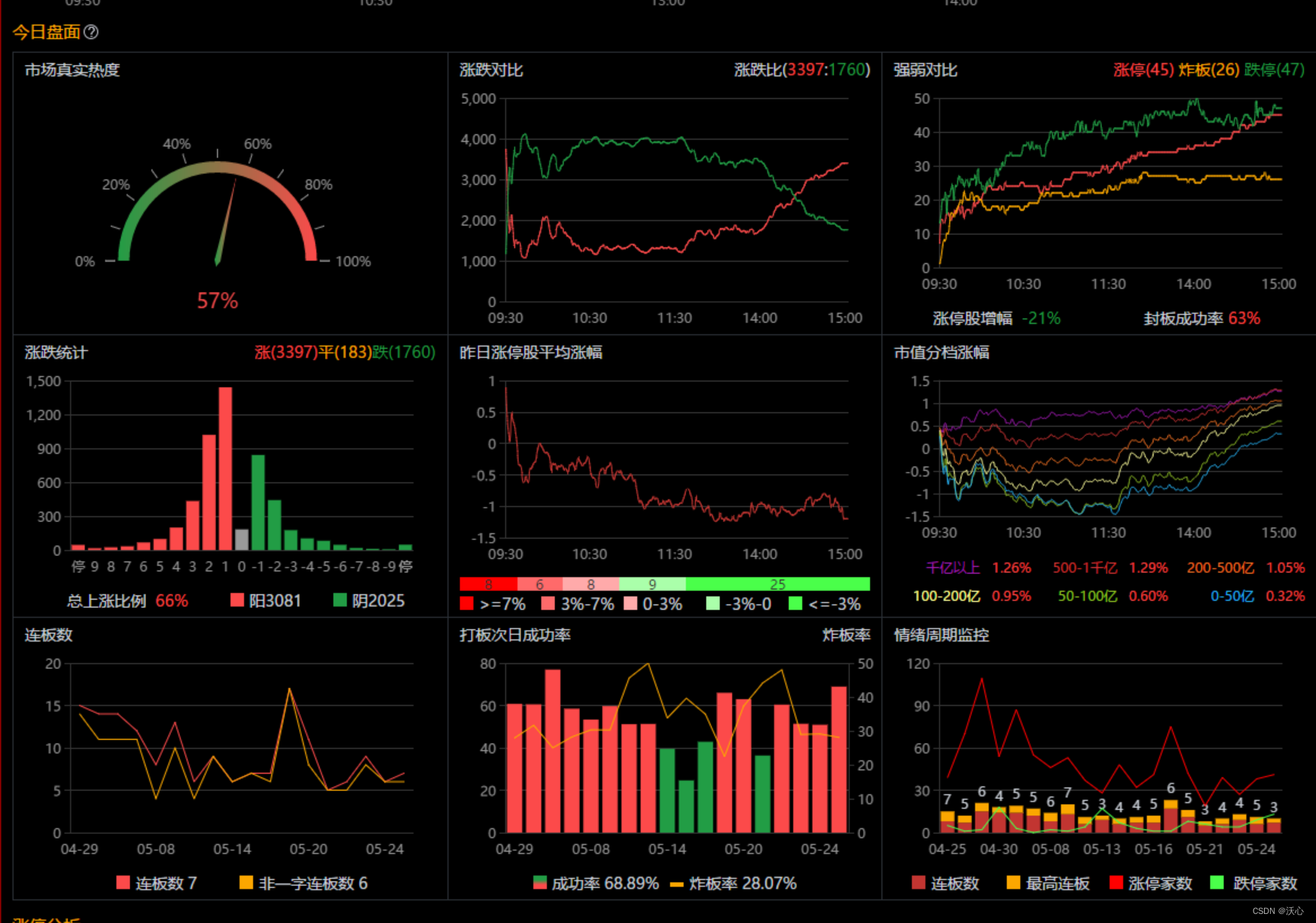Click the 涨跌比(3397:1760) label
1316x923 pixels.
tap(802, 70)
